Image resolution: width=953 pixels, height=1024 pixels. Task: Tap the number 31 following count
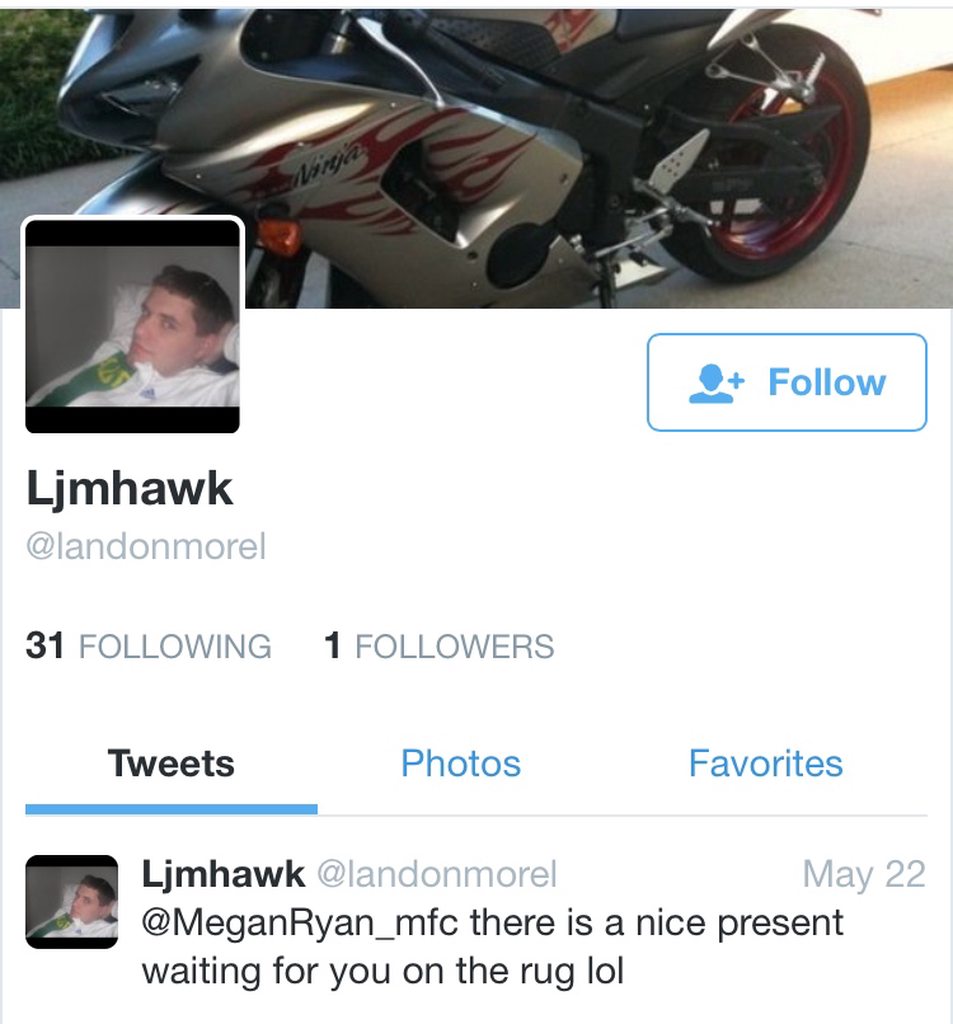coord(45,645)
